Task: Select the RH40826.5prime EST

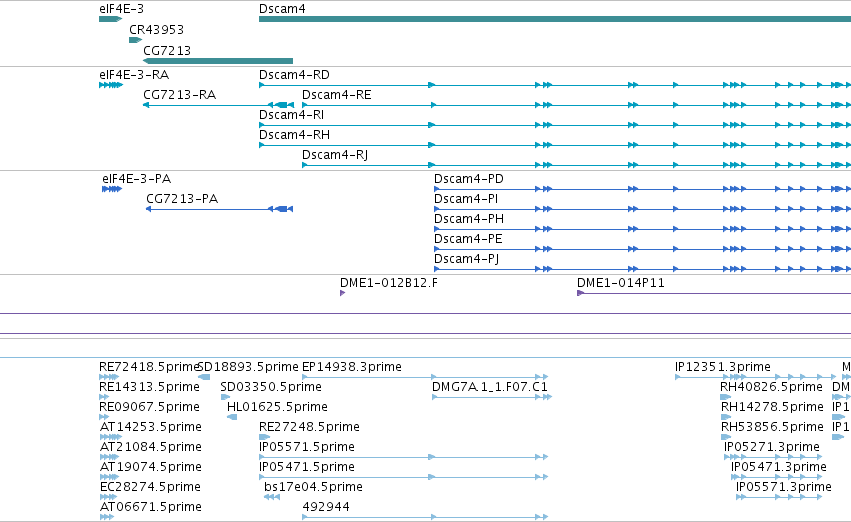Action: pyautogui.click(x=771, y=387)
